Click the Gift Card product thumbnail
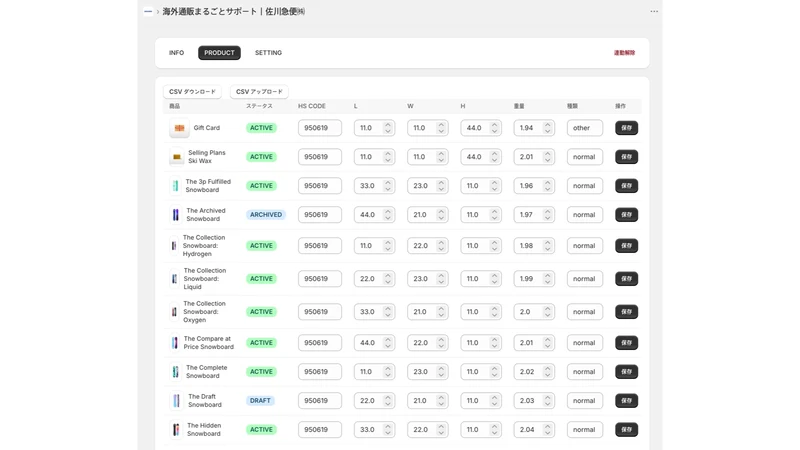Image resolution: width=800 pixels, height=450 pixels. coord(179,128)
